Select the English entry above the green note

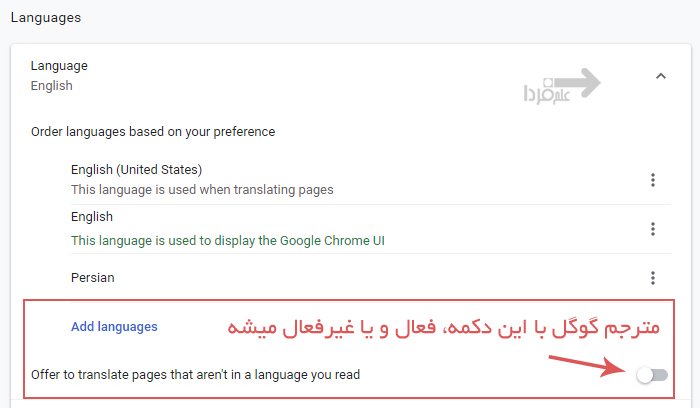(x=92, y=217)
